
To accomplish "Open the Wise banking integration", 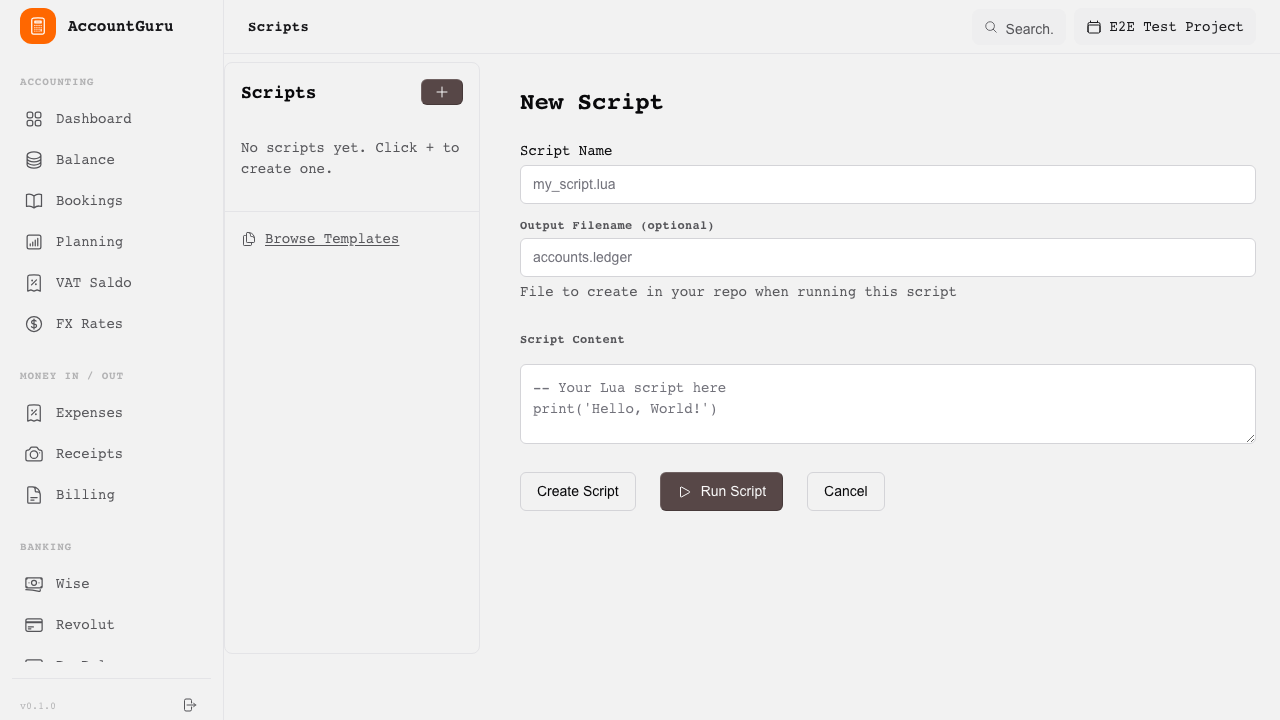I will (x=72, y=583).
